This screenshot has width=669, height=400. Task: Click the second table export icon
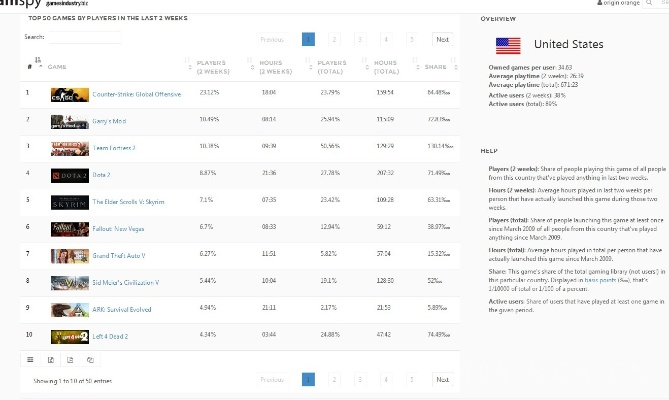[x=51, y=359]
